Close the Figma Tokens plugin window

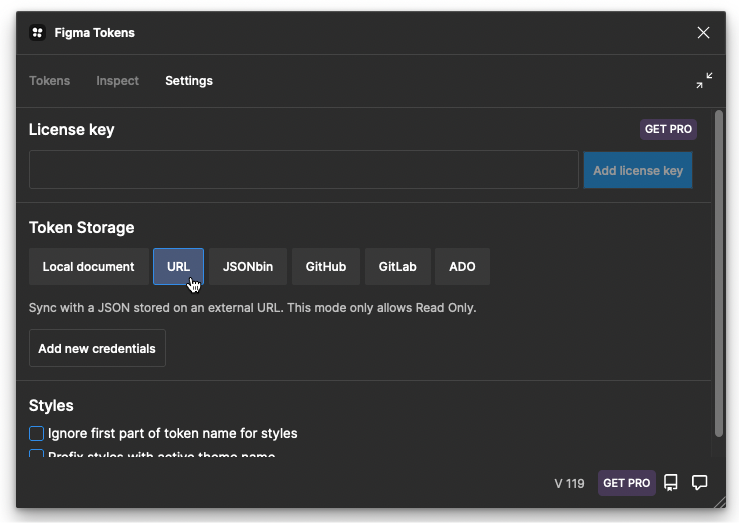pos(703,33)
